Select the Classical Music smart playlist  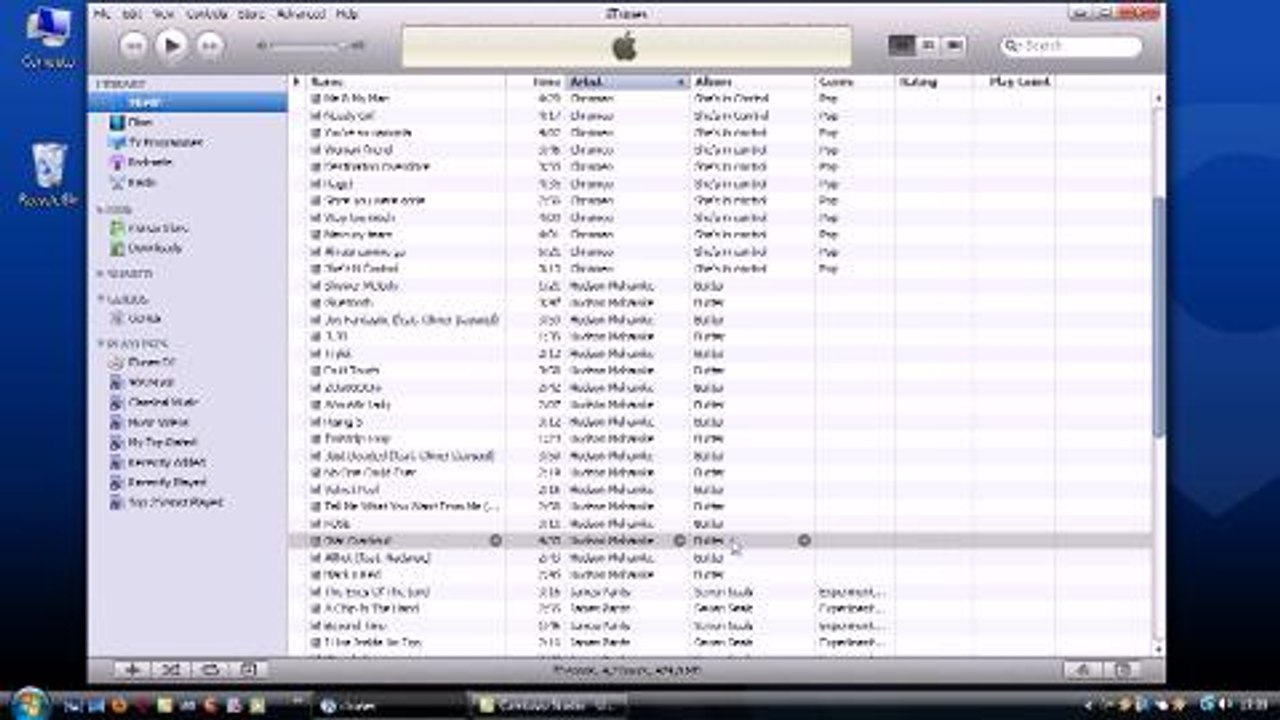pyautogui.click(x=163, y=402)
